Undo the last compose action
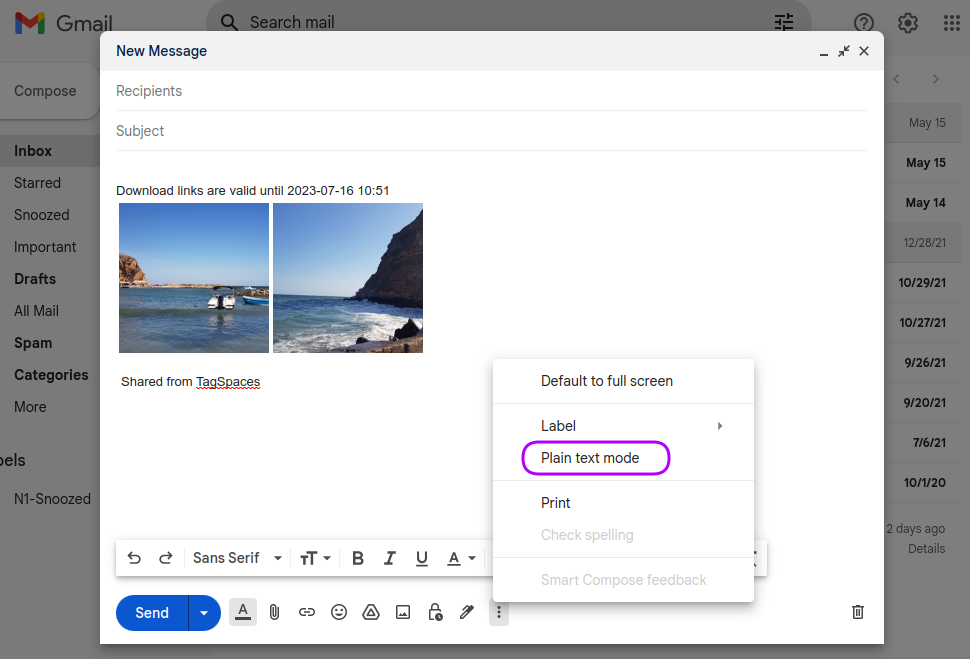The height and width of the screenshot is (659, 970). tap(135, 557)
